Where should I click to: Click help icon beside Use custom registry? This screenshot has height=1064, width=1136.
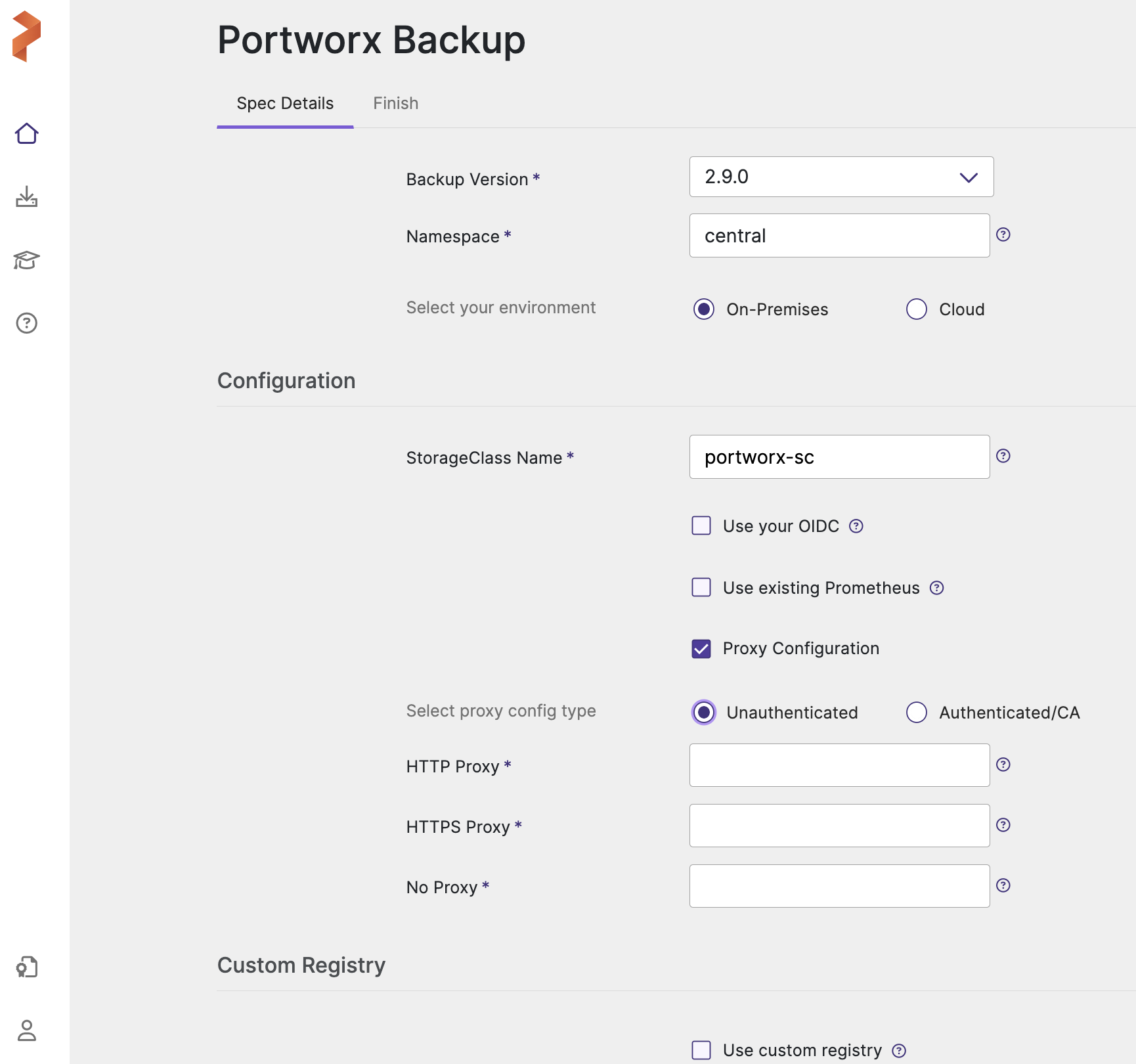coord(899,1051)
